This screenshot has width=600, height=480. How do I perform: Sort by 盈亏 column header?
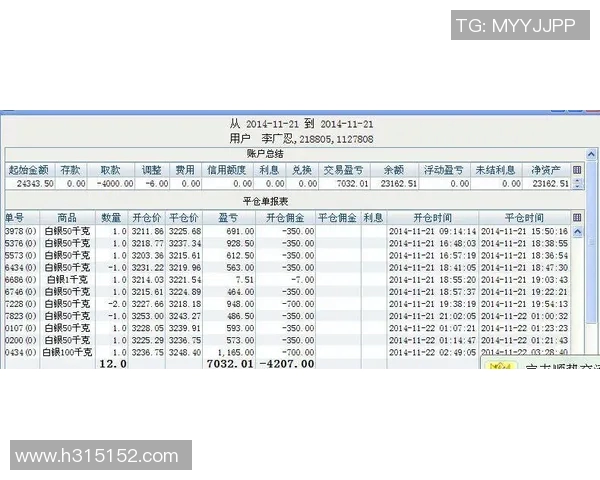(x=228, y=218)
